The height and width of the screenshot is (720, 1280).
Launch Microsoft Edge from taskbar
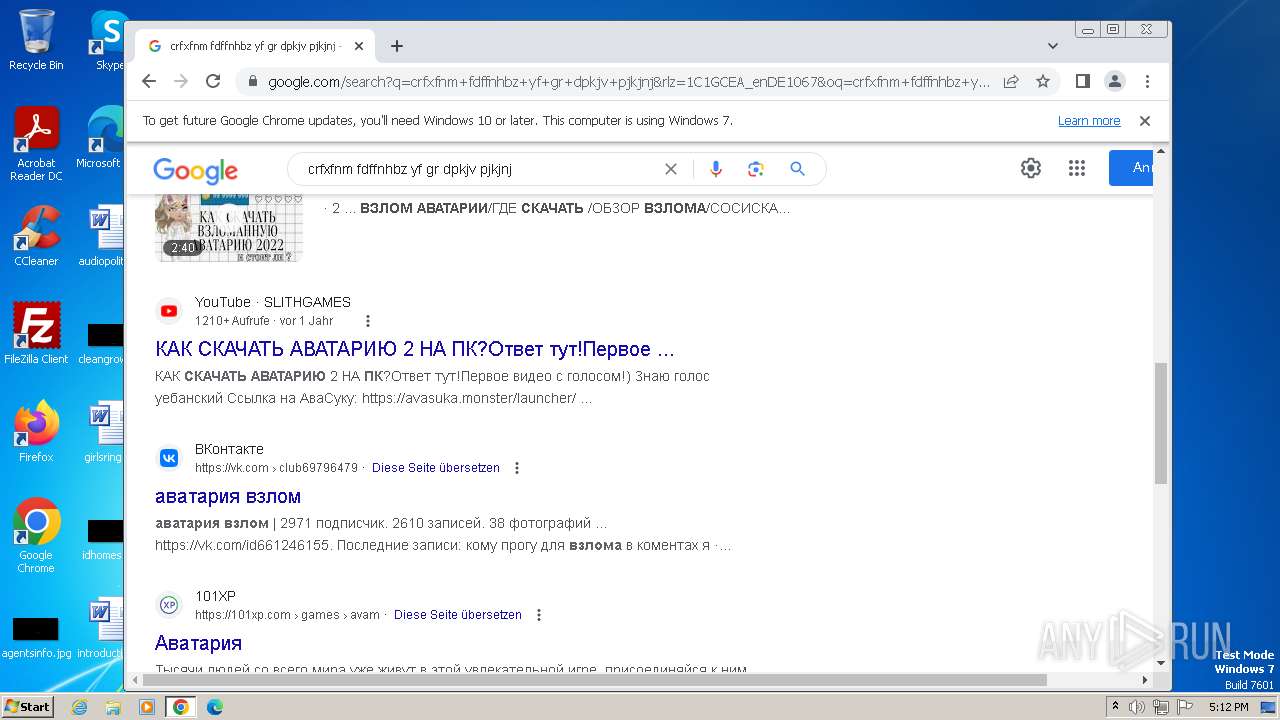coord(214,707)
